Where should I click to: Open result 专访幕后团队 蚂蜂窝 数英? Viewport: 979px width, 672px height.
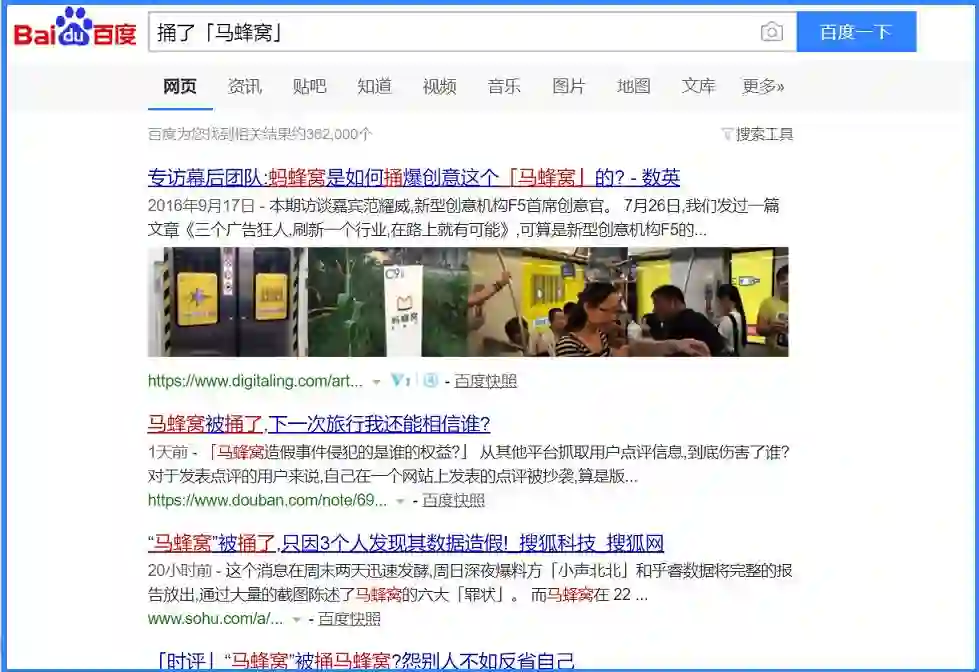pyautogui.click(x=414, y=178)
